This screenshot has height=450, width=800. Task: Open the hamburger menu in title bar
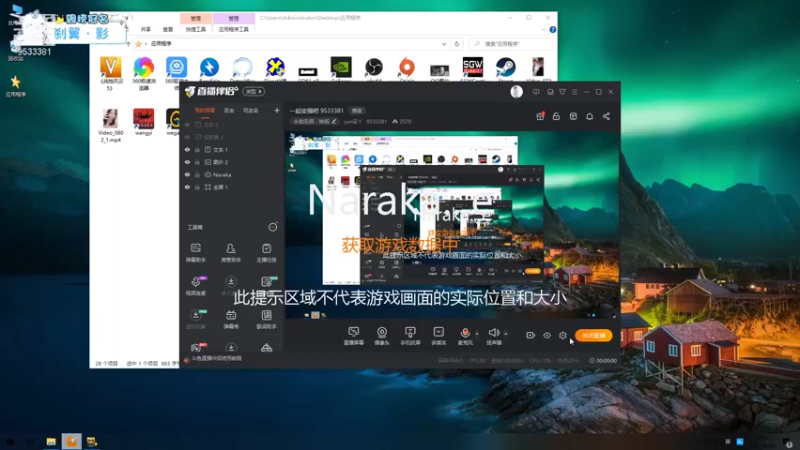click(574, 92)
